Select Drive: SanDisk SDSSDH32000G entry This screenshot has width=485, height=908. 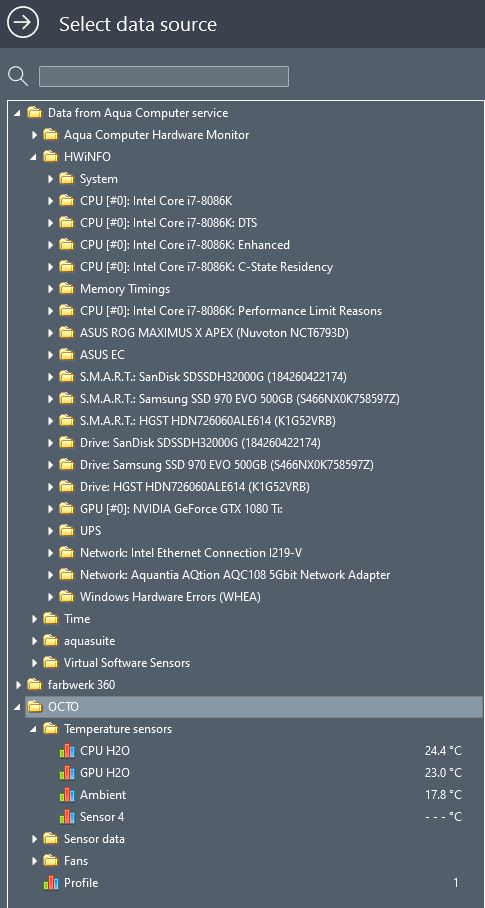[x=200, y=443]
